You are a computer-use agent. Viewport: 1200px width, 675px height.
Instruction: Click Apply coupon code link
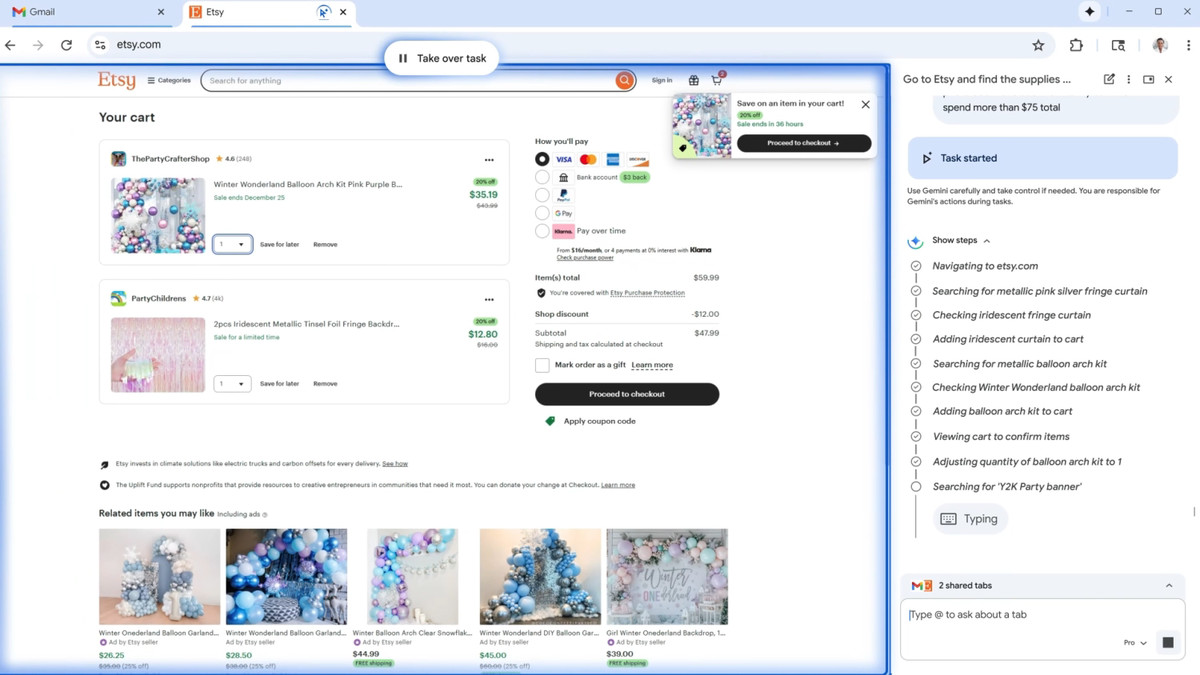(x=599, y=421)
